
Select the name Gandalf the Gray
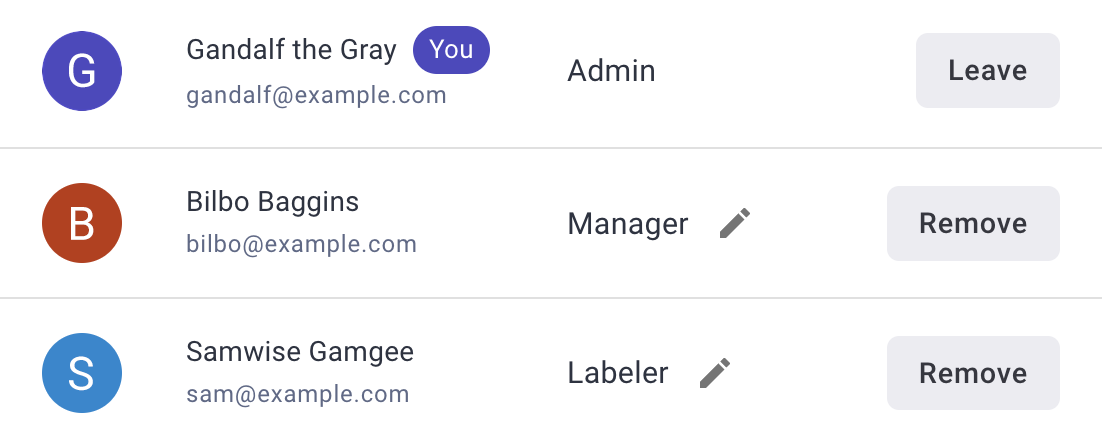(291, 50)
